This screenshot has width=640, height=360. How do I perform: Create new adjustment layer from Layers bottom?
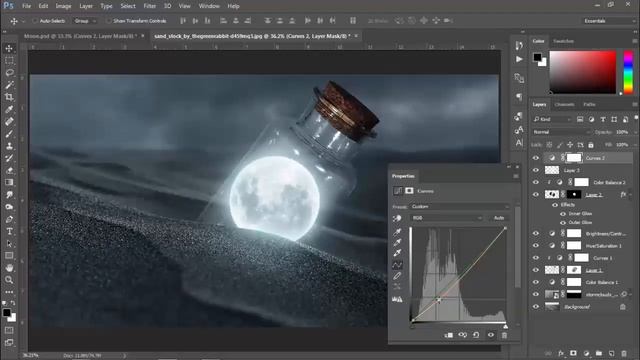586,353
